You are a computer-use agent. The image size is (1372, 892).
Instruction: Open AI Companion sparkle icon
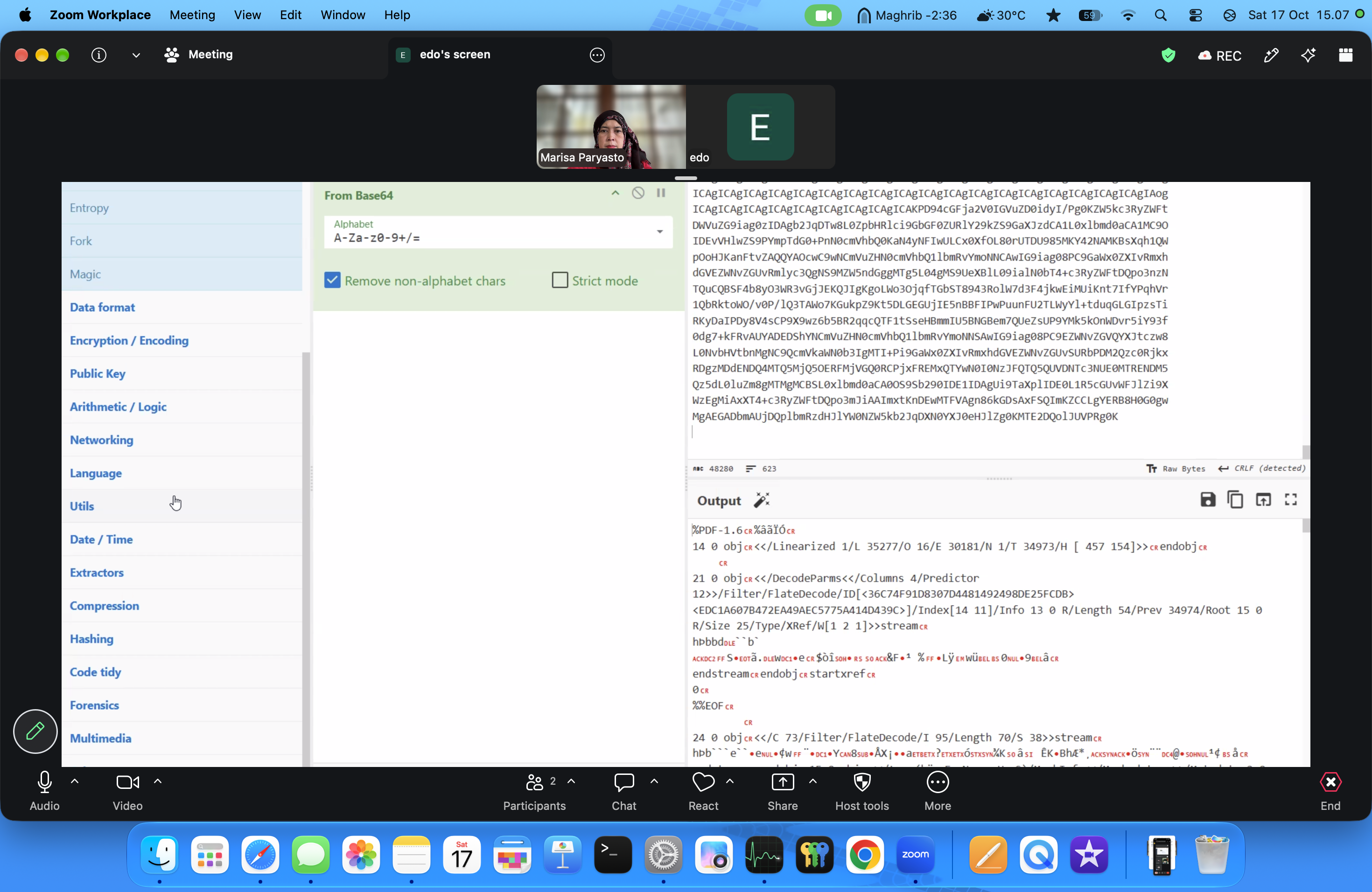(1308, 56)
